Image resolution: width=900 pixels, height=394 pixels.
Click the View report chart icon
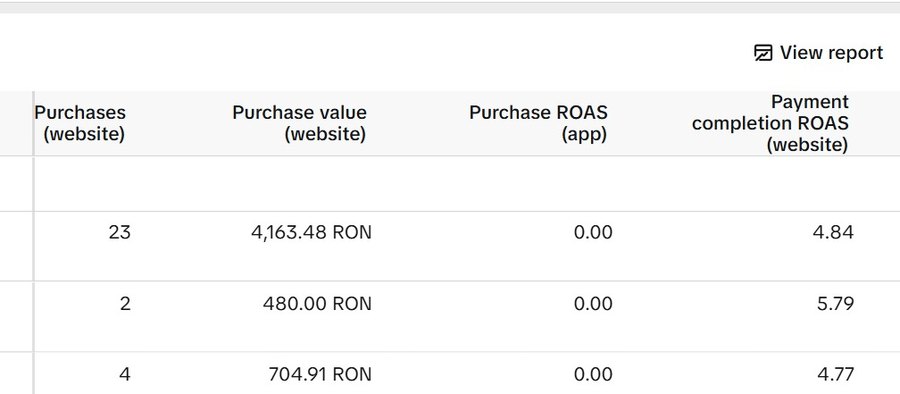(x=763, y=53)
